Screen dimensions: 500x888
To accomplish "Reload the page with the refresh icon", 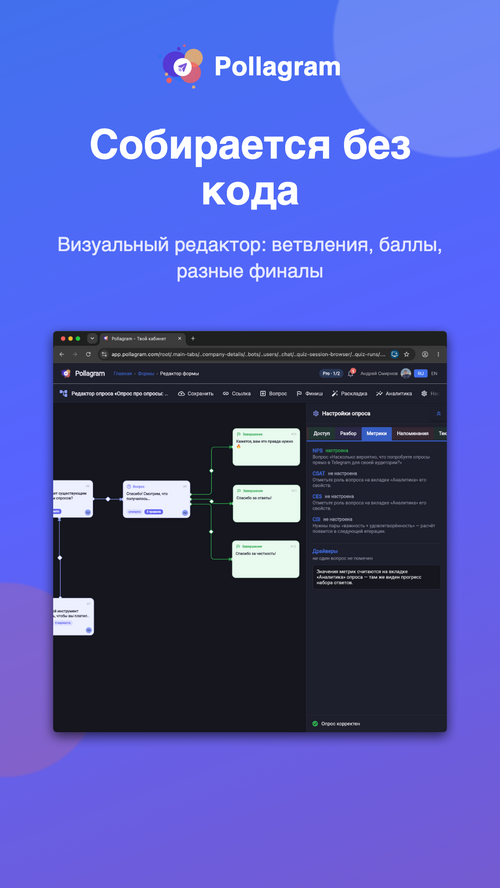I will 88,354.
